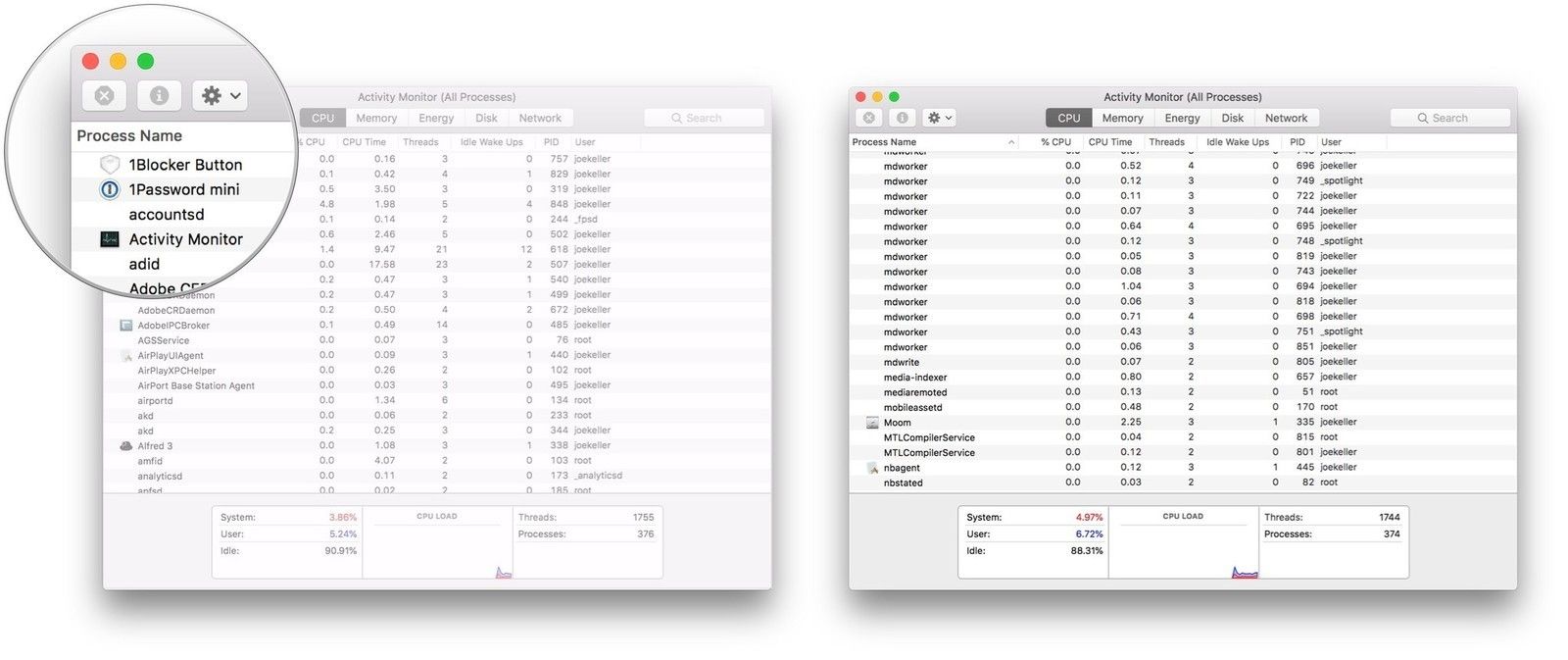Viewport: 1568px width, 660px height.
Task: Click the Alfred 3 hat icon in left window
Action: [125, 446]
